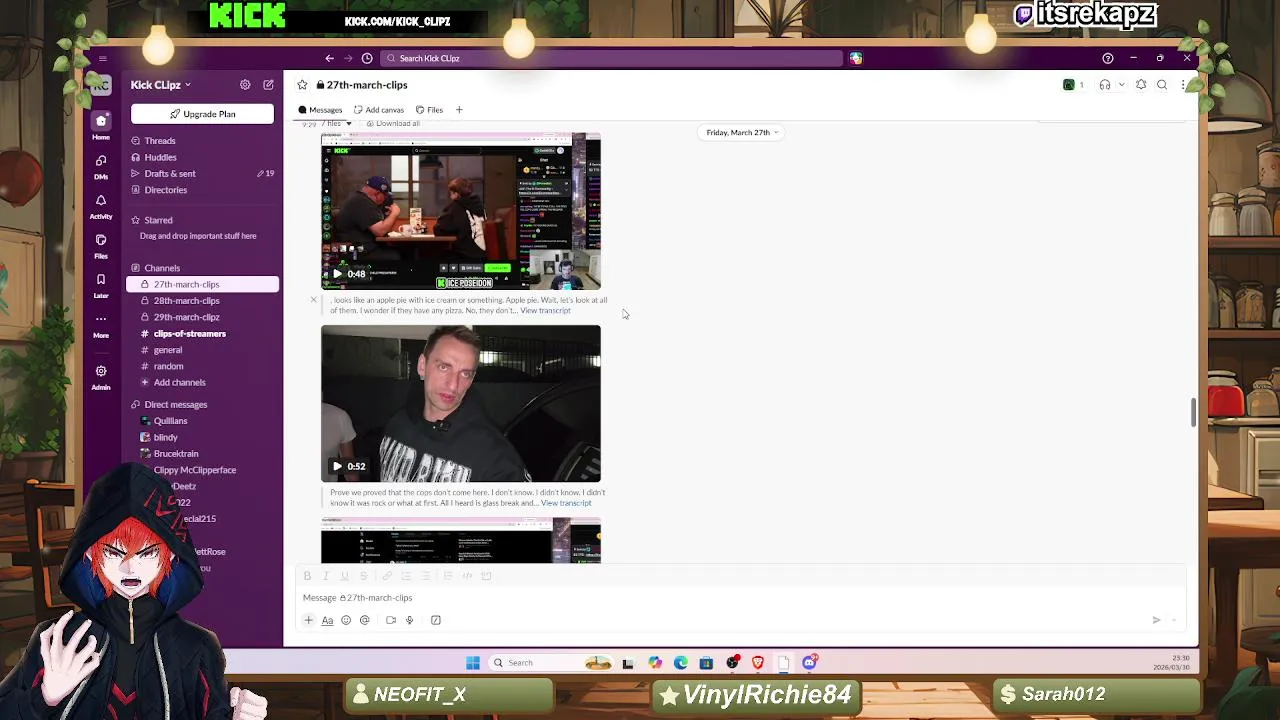1280x720 pixels.
Task: Select the 29th-march-clipz channel
Action: coord(186,317)
